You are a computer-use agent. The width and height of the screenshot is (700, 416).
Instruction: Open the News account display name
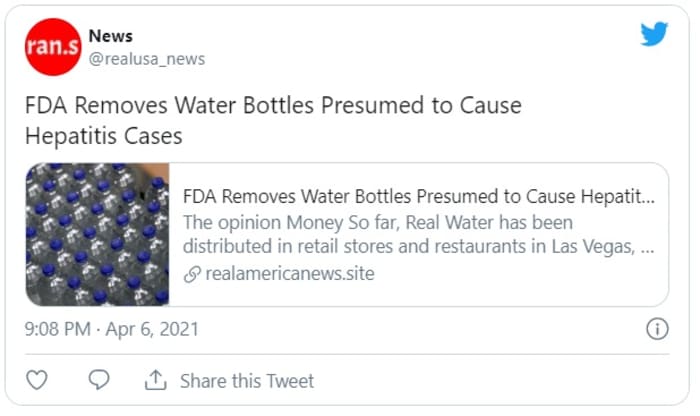pos(110,36)
